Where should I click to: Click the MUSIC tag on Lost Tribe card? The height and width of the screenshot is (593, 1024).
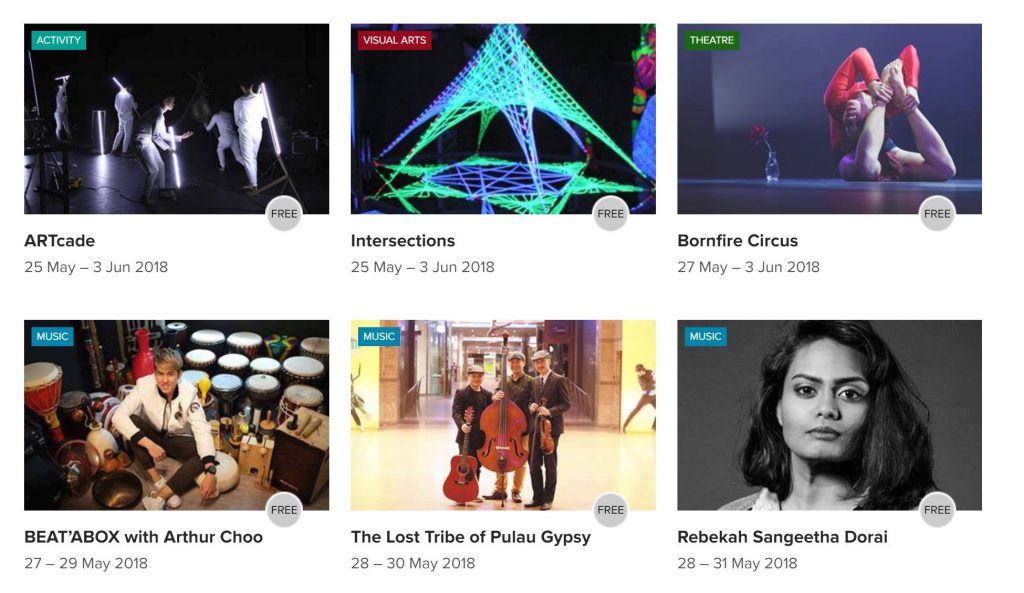tap(379, 336)
